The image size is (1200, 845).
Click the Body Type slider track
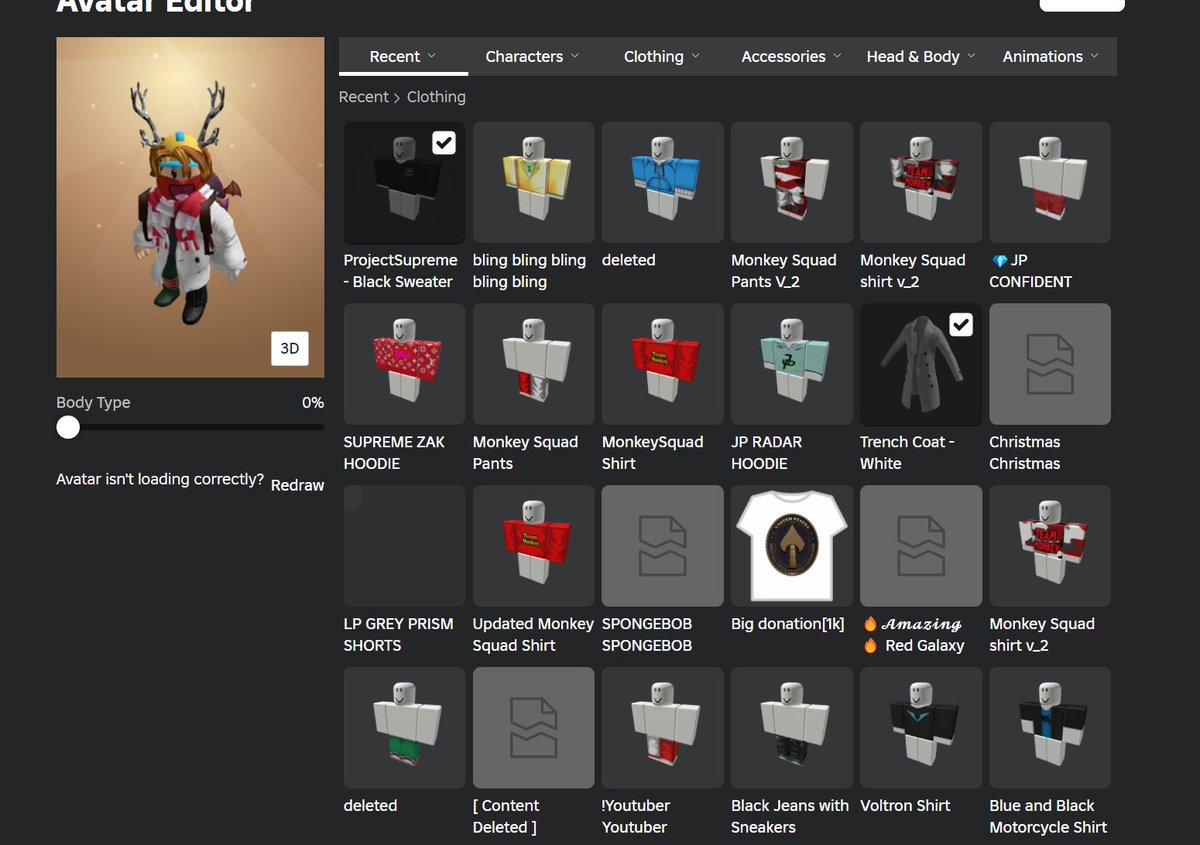[190, 427]
